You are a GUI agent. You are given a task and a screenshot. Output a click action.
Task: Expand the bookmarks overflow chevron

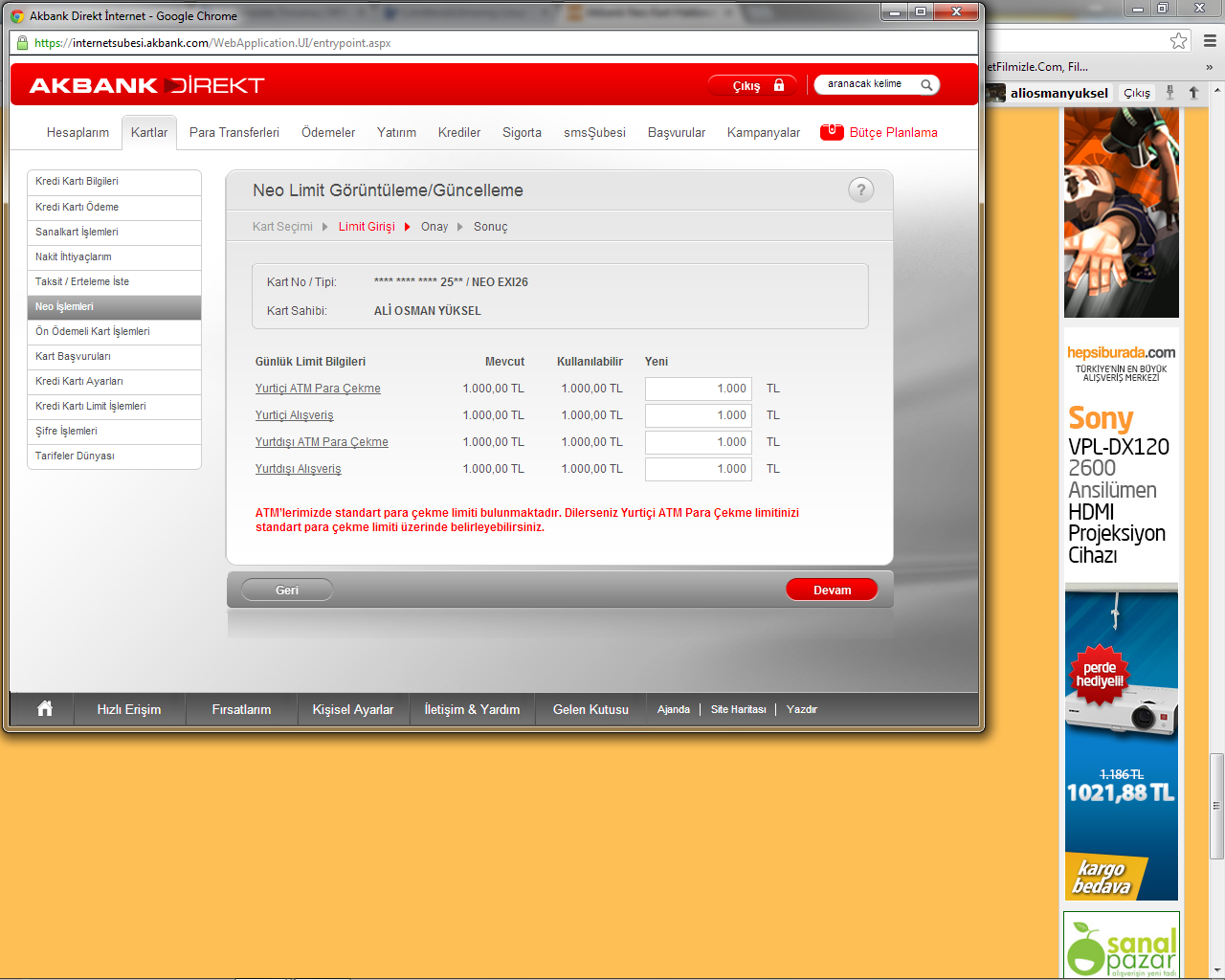pyautogui.click(x=1209, y=67)
